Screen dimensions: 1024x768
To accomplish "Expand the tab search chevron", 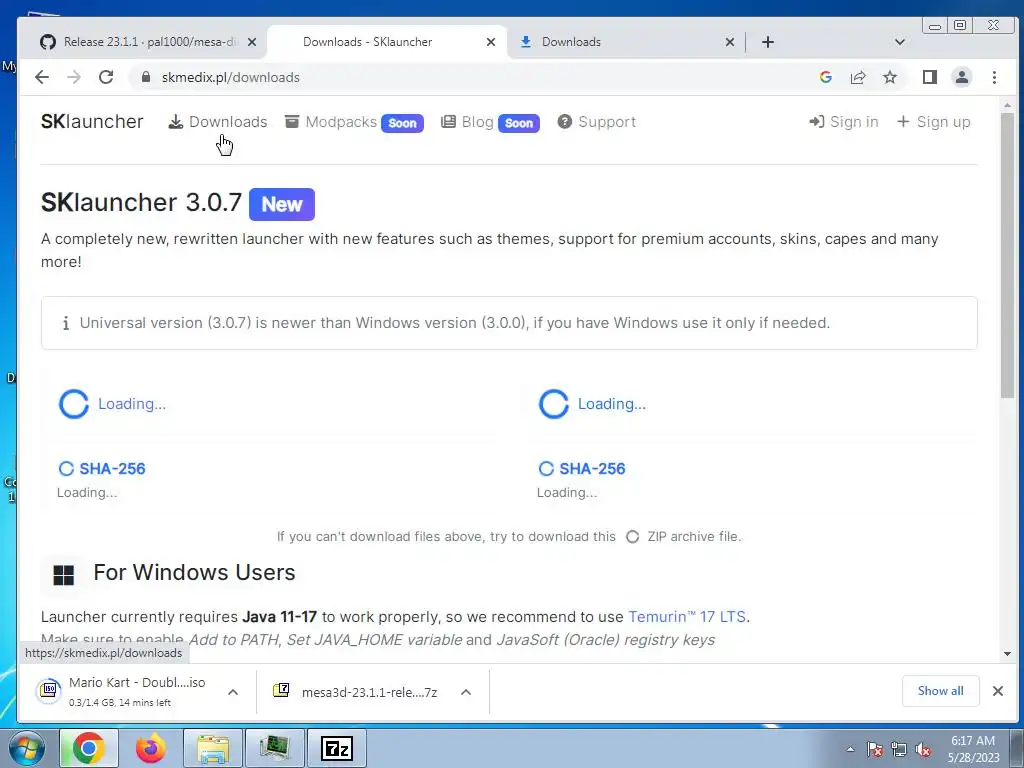I will click(899, 42).
